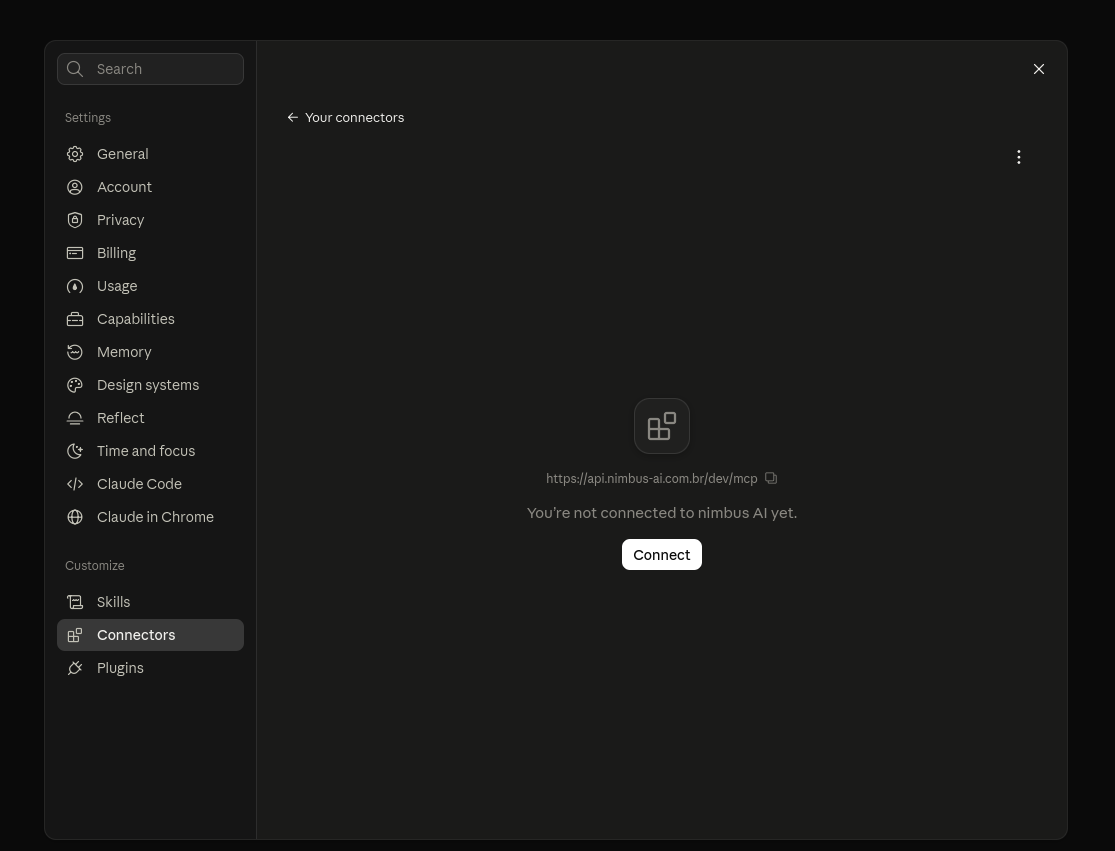Click the Time and focus moon icon

(75, 451)
